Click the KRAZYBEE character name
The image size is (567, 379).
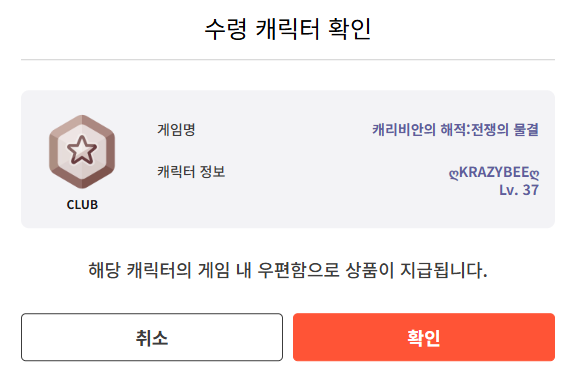point(494,173)
